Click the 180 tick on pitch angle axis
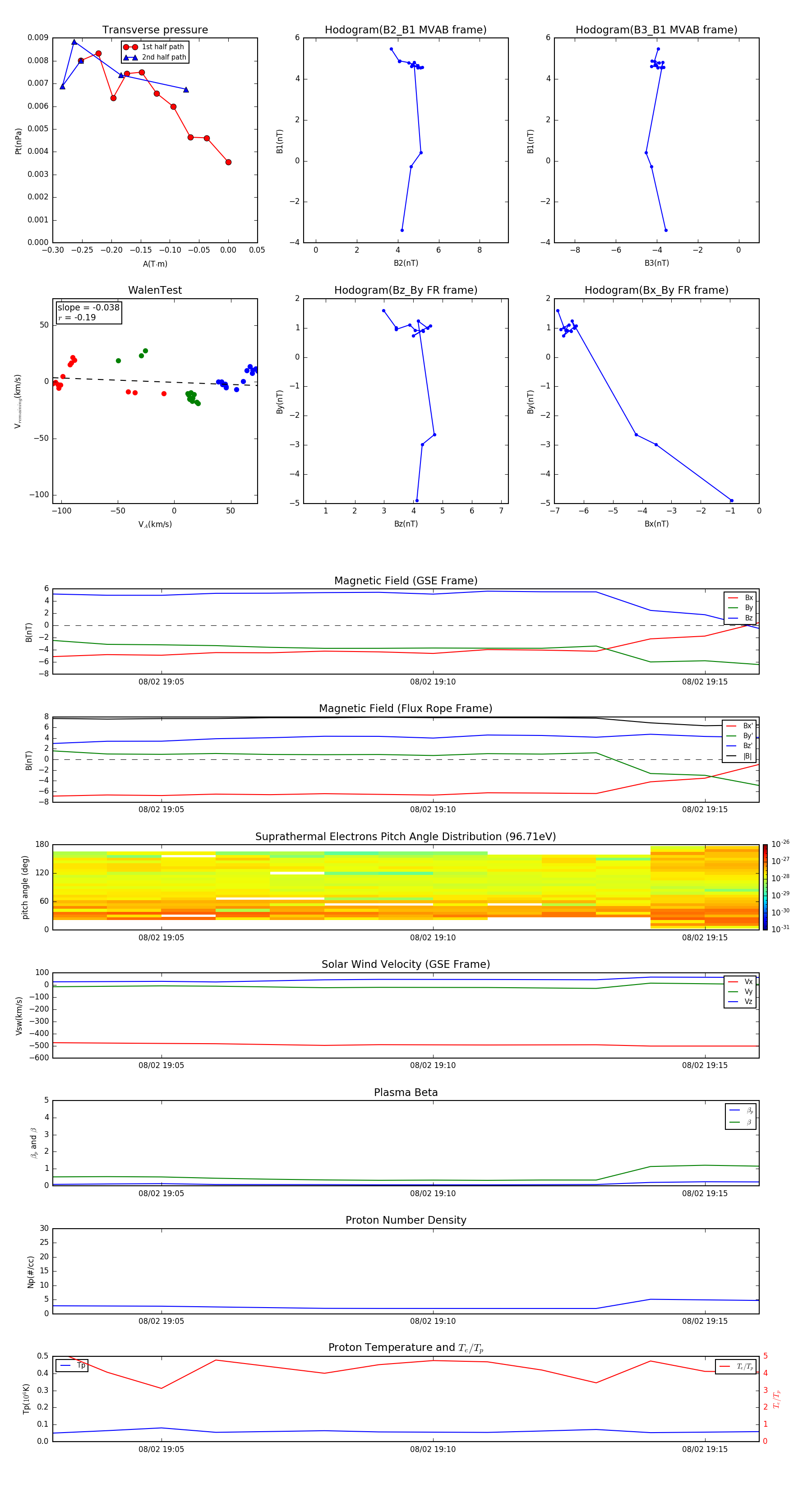 pos(42,845)
